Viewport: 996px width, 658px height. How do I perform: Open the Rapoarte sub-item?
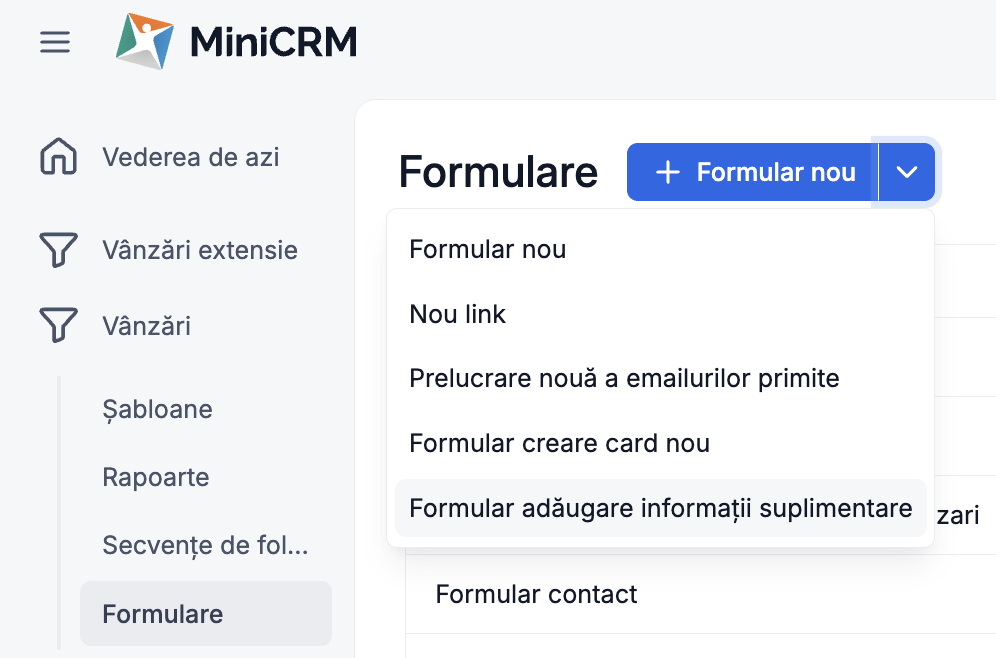[x=156, y=478]
